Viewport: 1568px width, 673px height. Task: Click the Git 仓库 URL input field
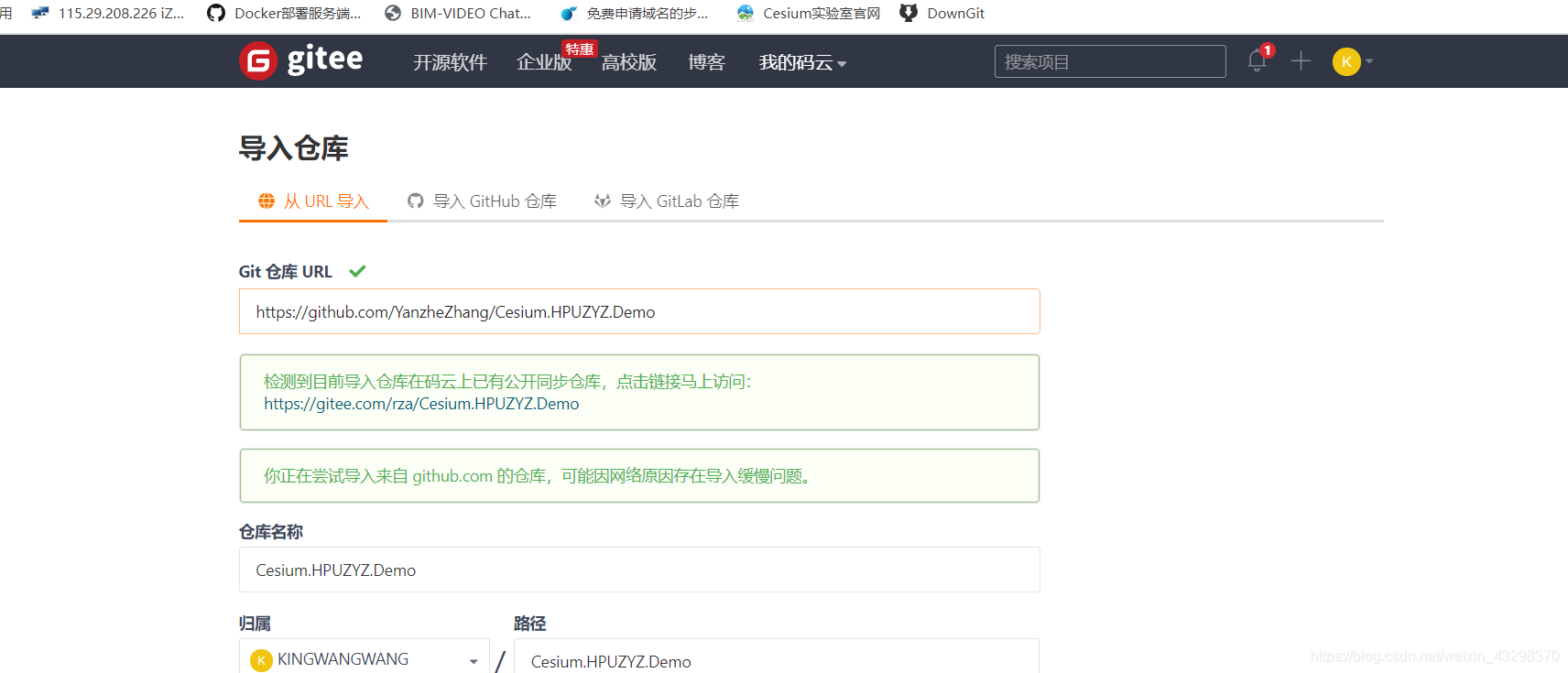tap(639, 311)
